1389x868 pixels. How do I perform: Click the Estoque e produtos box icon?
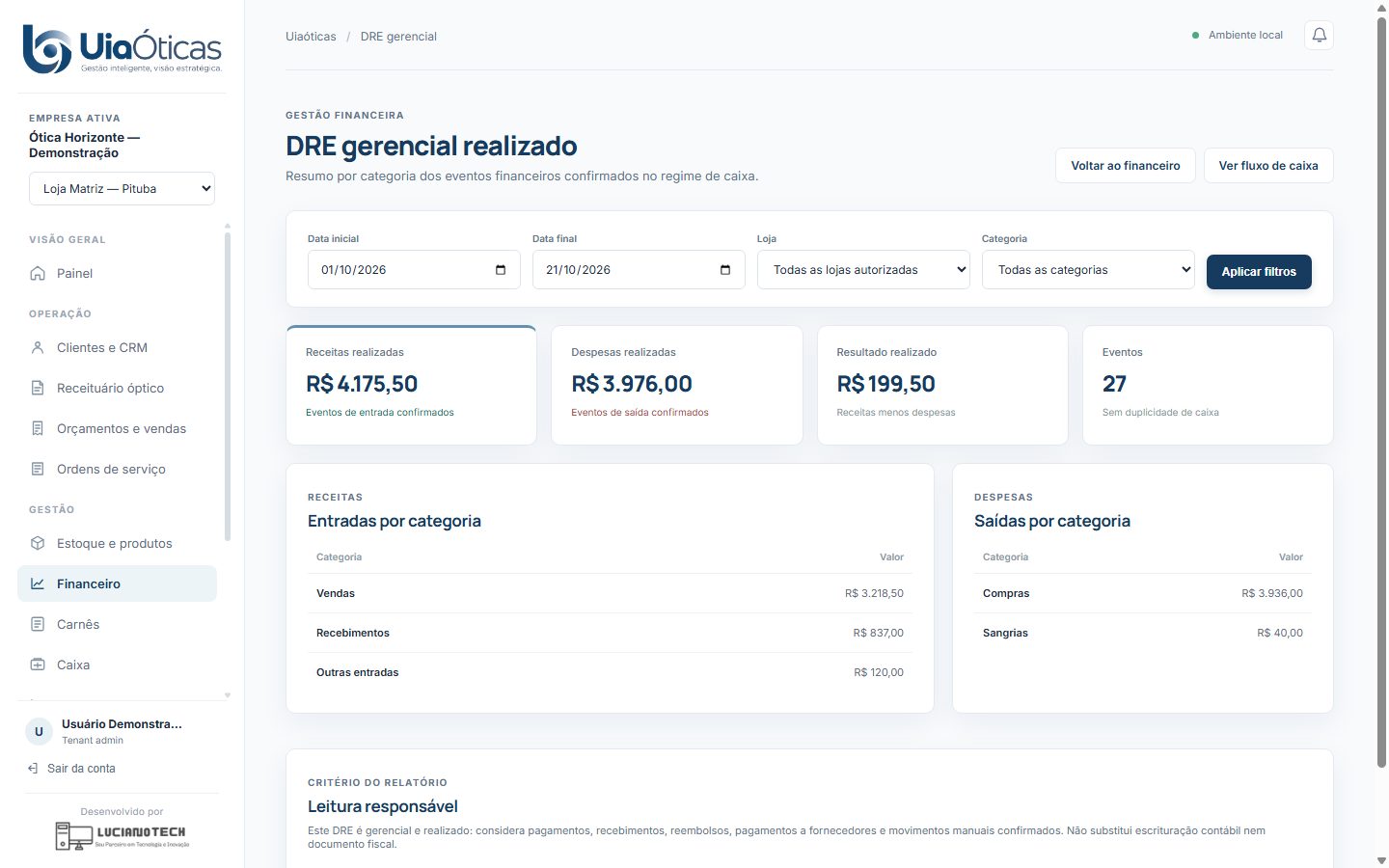click(x=38, y=543)
